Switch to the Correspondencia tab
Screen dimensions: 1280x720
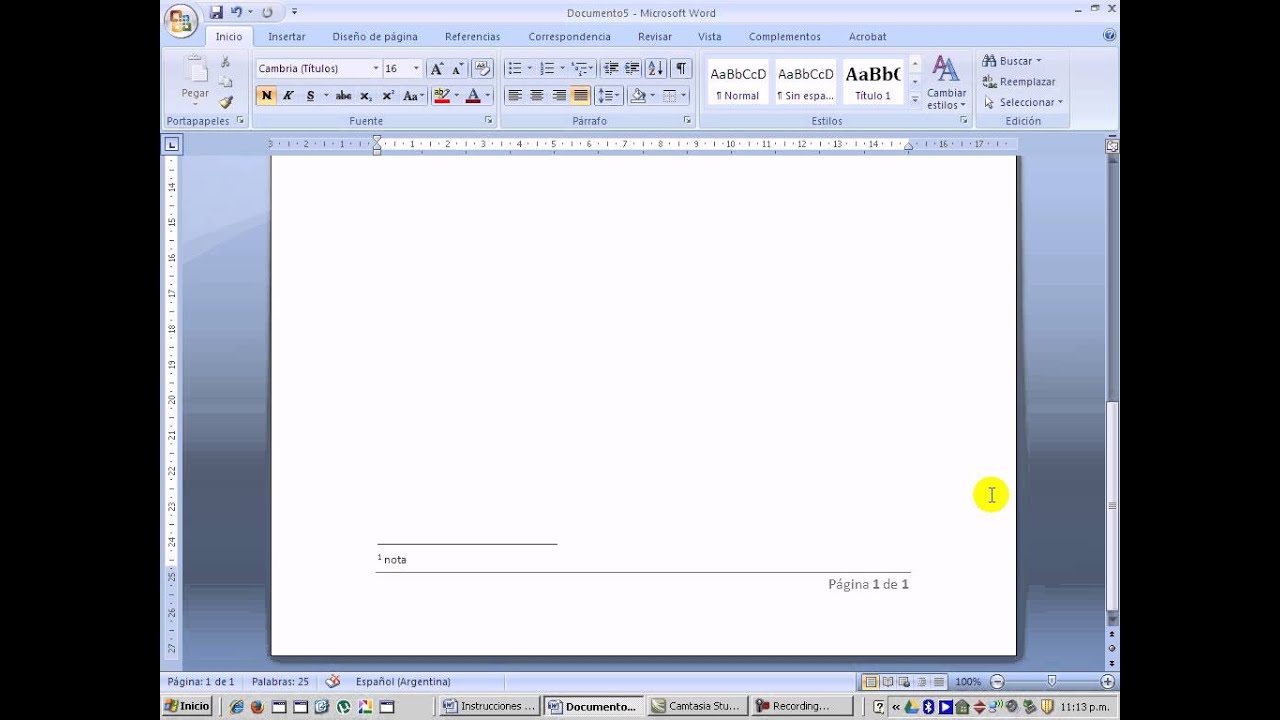(569, 37)
